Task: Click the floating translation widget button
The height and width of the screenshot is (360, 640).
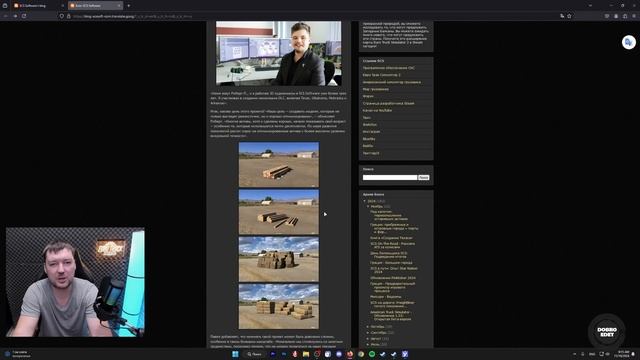Action: 629,42
